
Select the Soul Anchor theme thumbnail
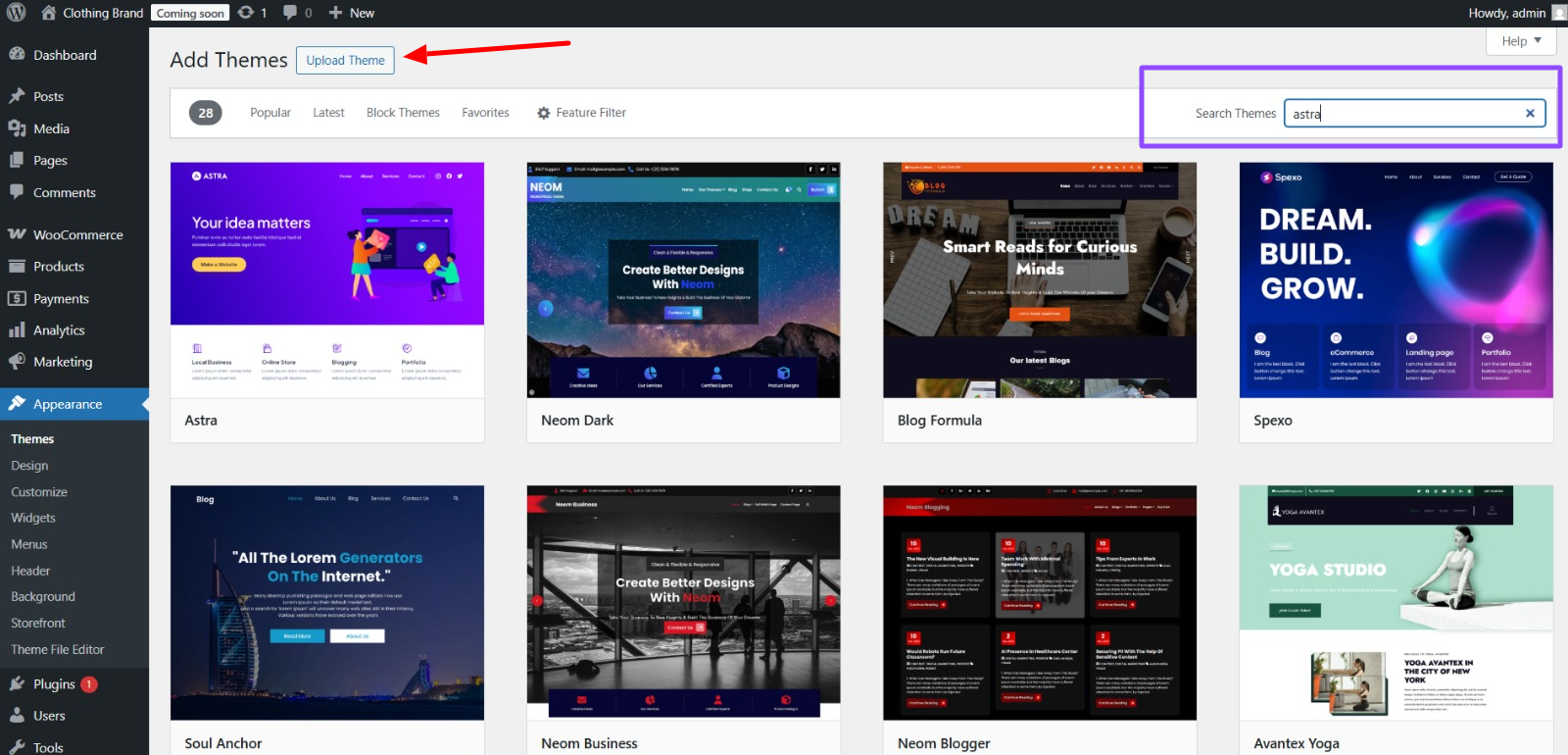[327, 603]
